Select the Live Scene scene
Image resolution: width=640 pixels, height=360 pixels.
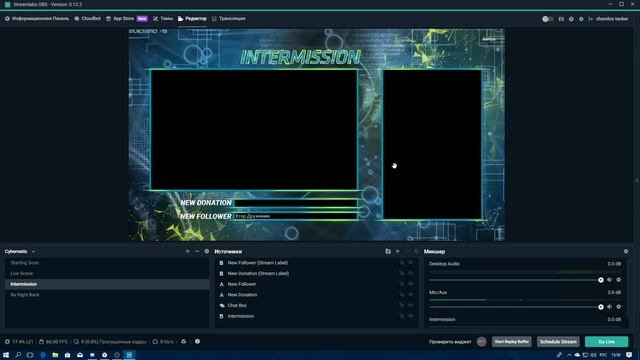click(x=107, y=273)
